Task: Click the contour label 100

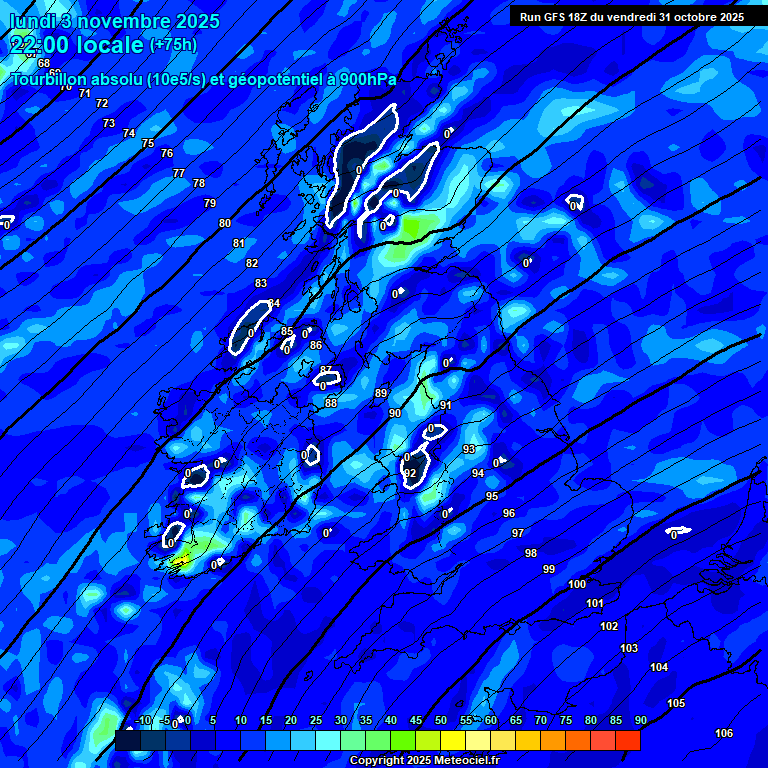Action: [577, 584]
